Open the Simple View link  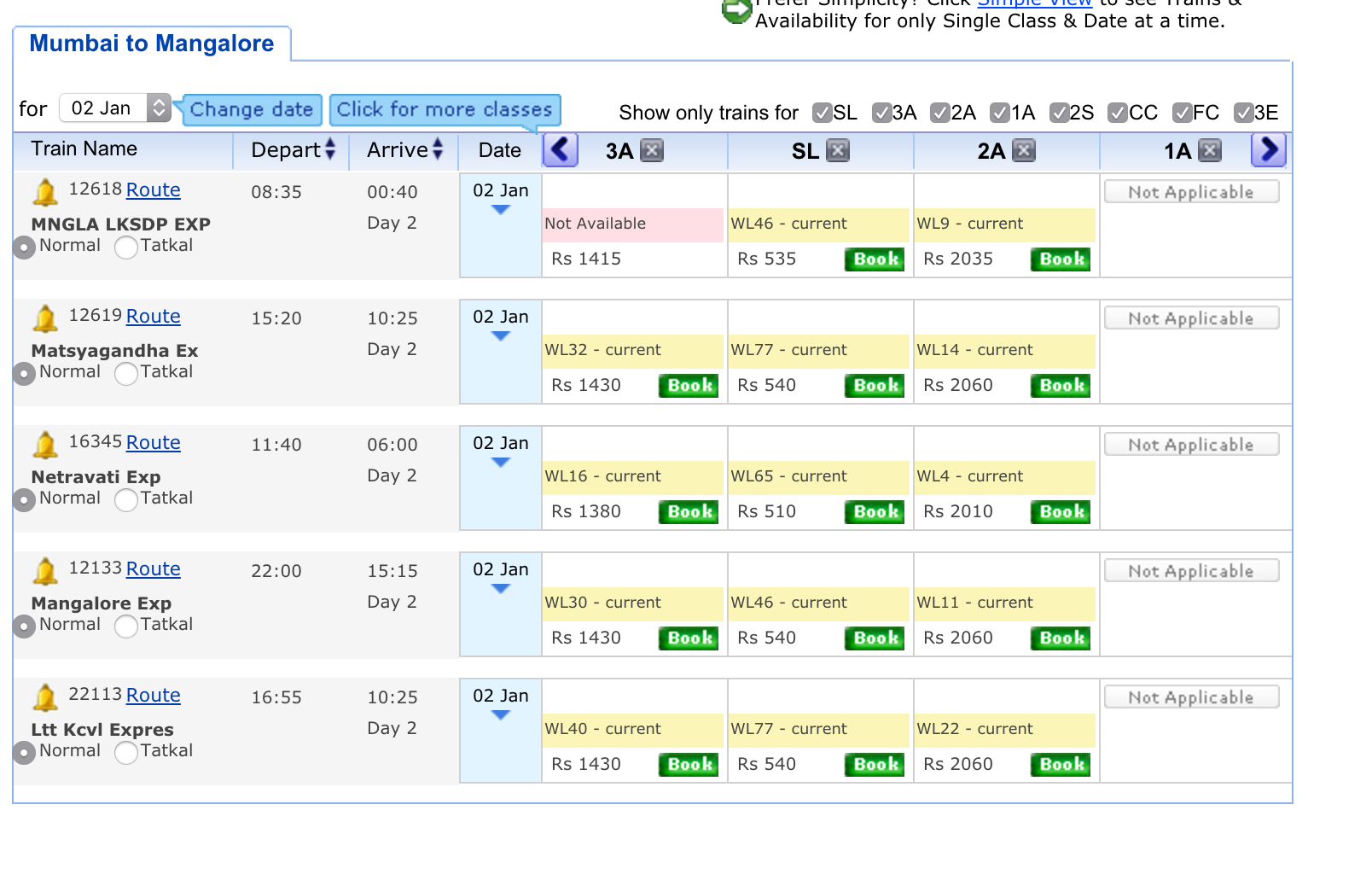click(x=1034, y=3)
